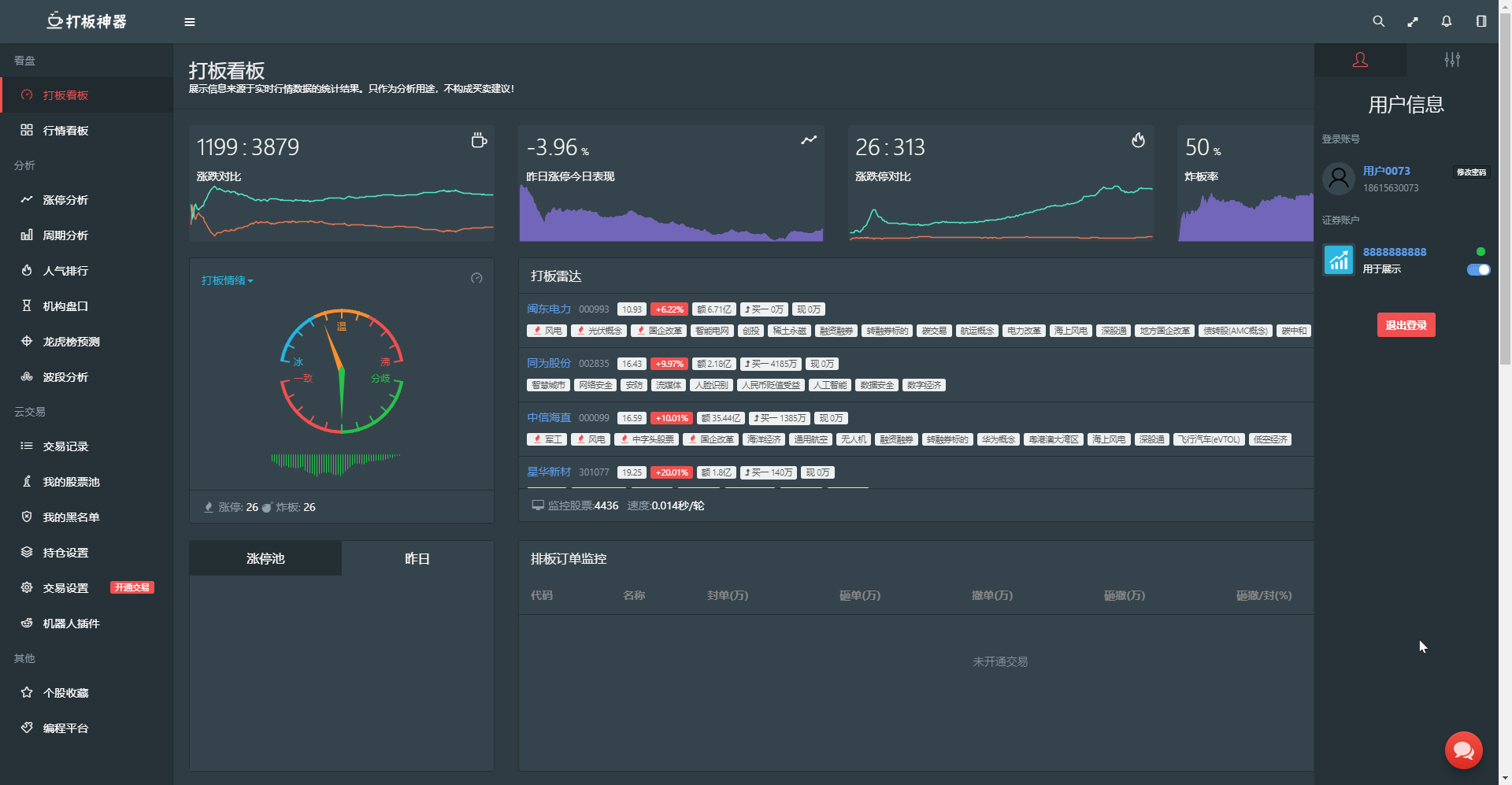Click the +20.01% change badge
This screenshot has height=785, width=1512.
click(x=672, y=472)
